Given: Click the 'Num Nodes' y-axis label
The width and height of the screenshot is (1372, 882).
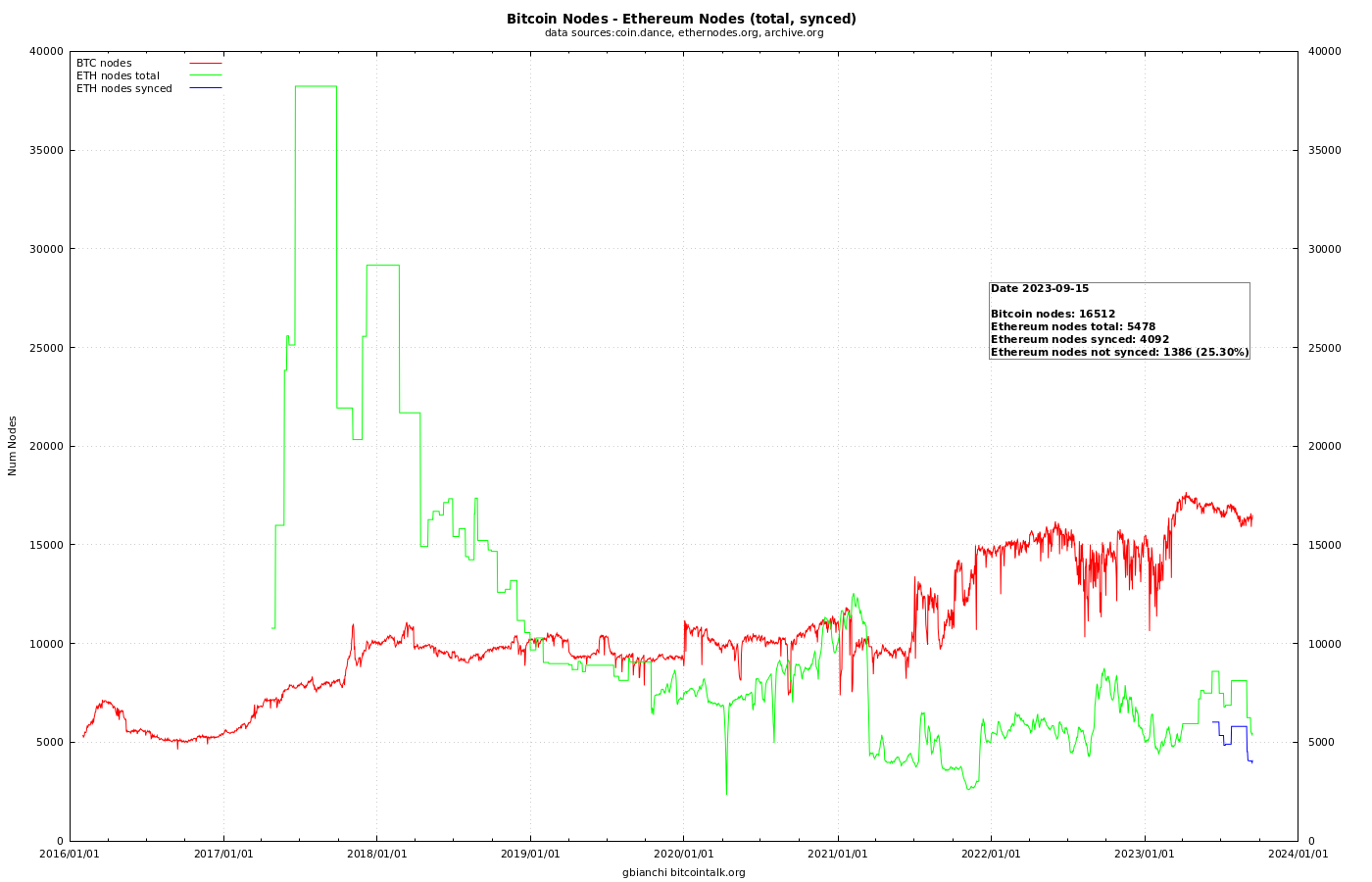Looking at the screenshot, I should [x=13, y=446].
